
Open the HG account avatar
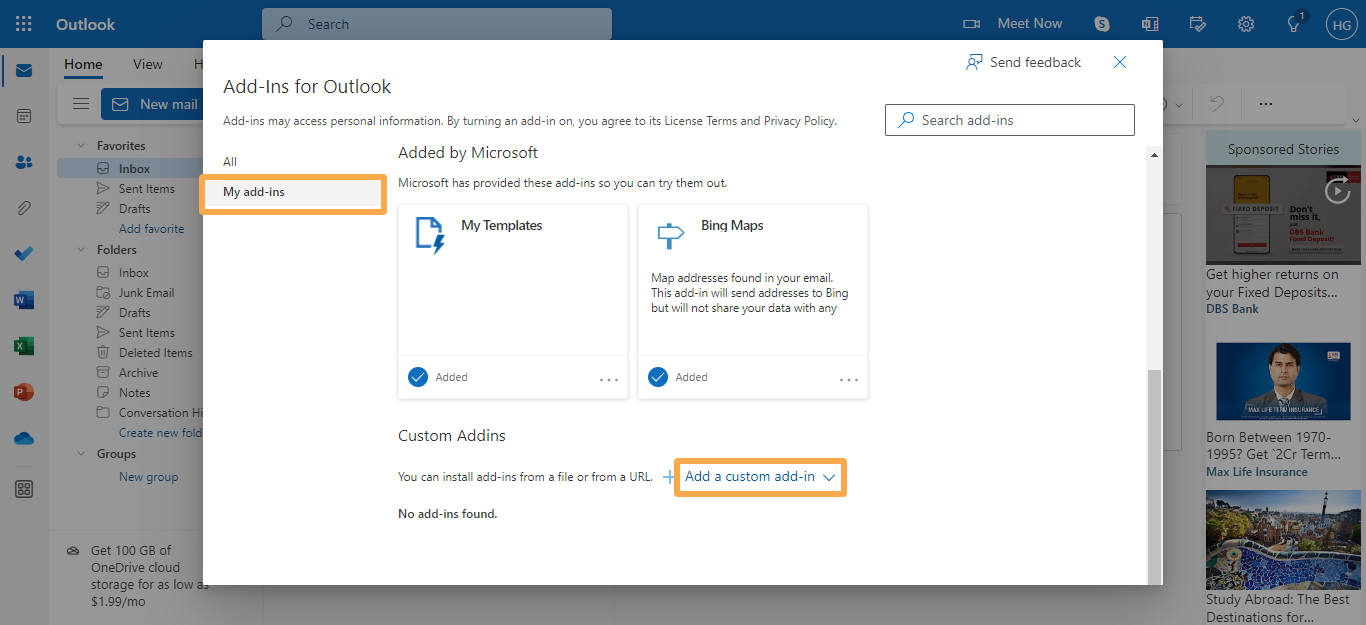pos(1341,24)
